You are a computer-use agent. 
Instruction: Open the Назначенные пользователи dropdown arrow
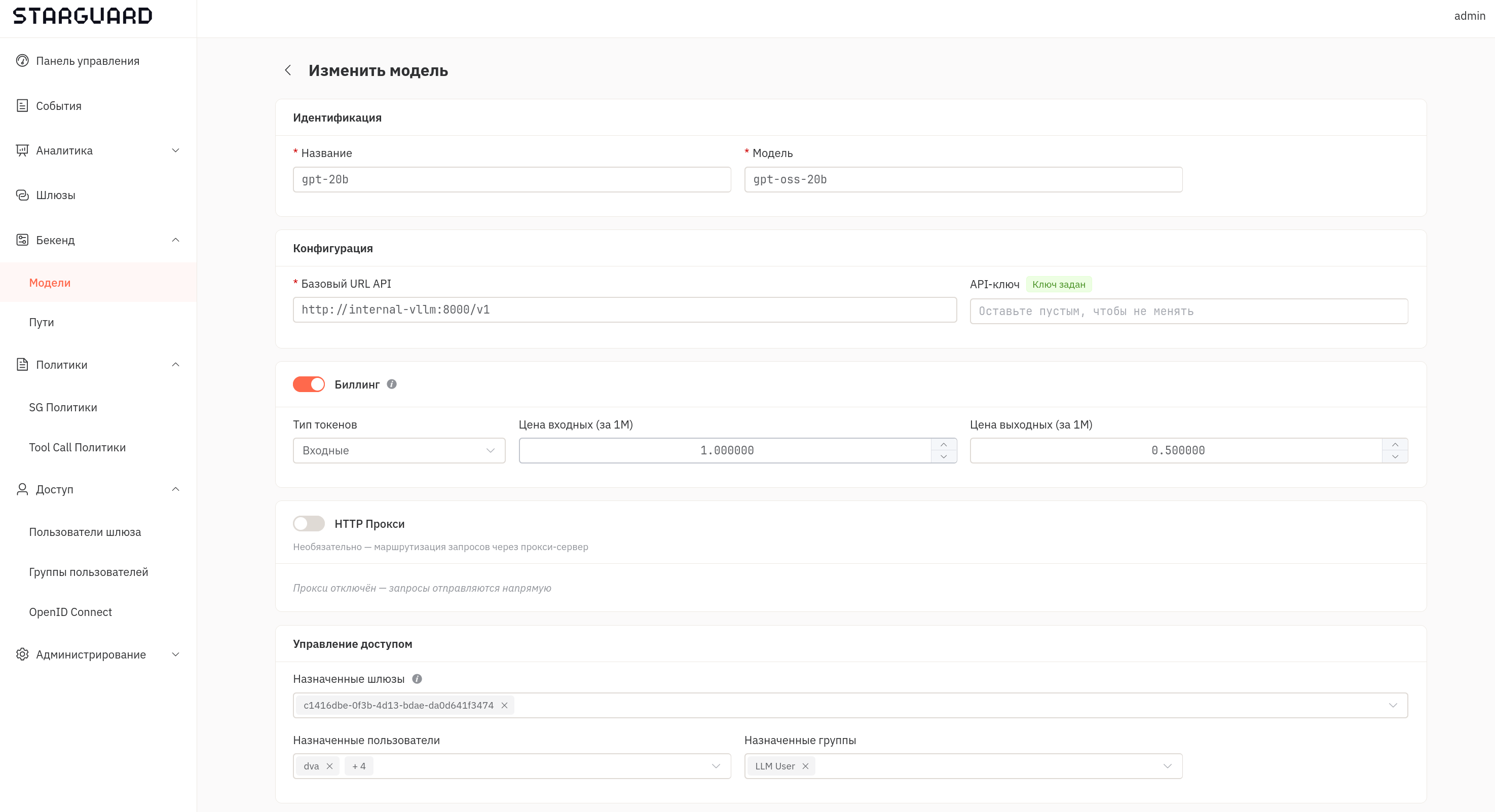(716, 766)
